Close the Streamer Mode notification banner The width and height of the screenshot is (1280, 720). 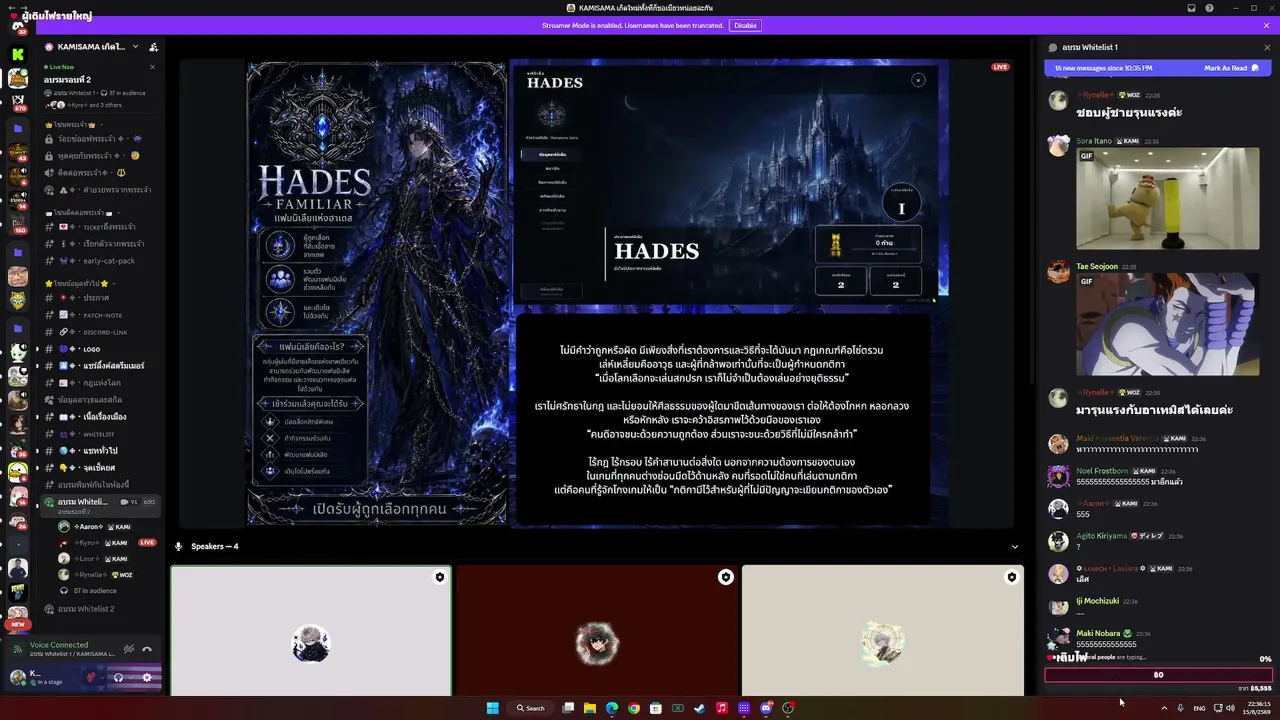(1267, 25)
